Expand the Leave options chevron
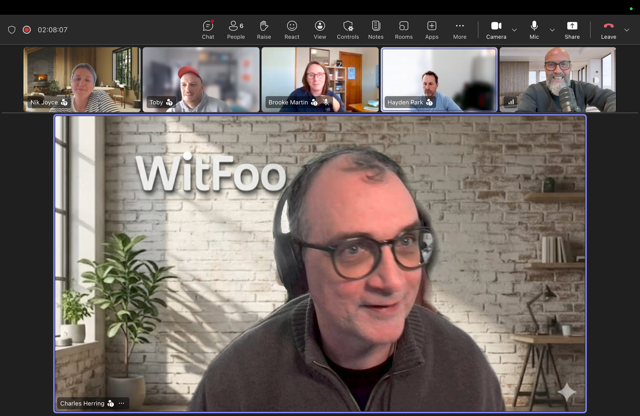 627,30
